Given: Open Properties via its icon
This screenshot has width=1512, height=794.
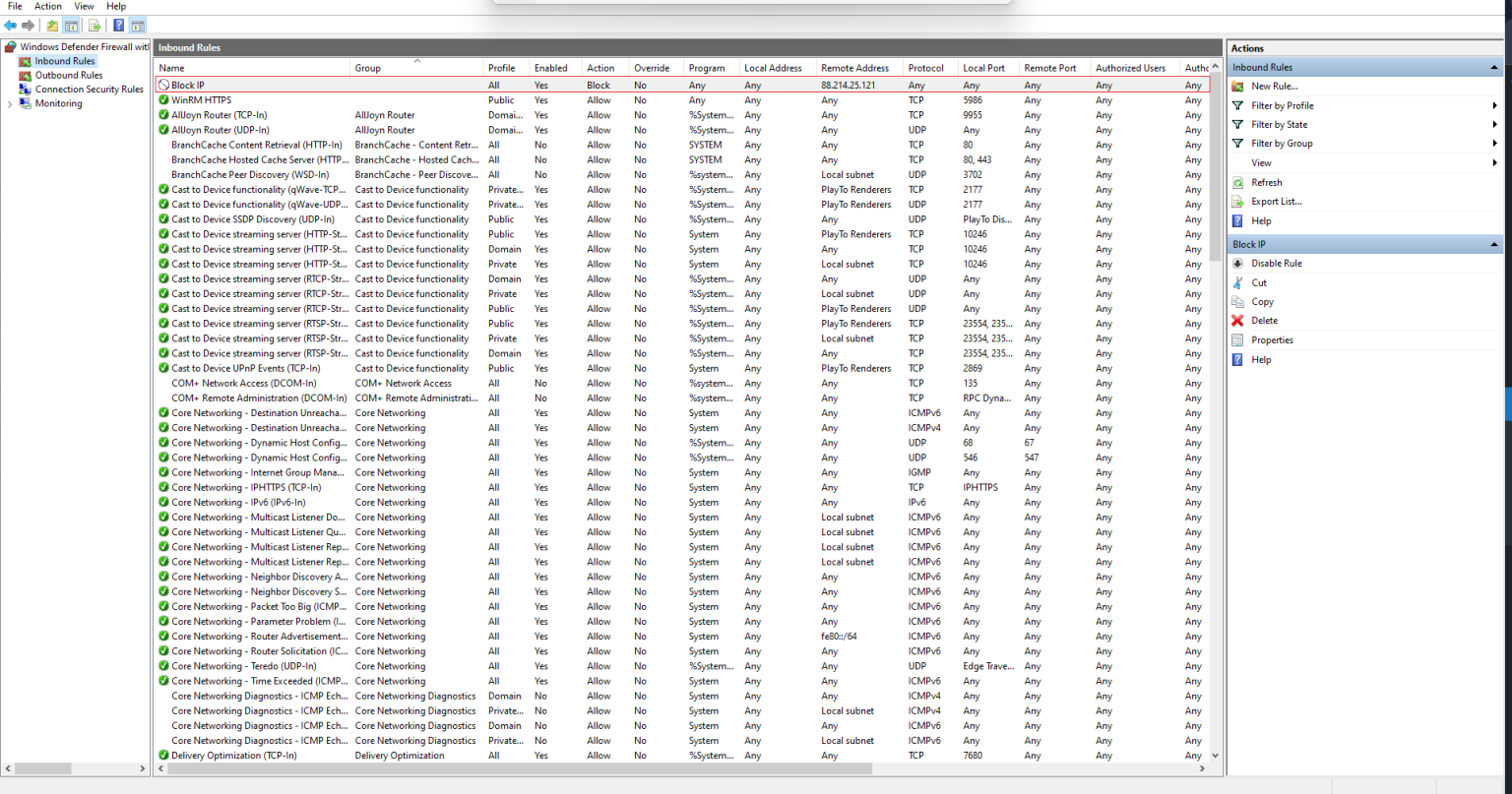Looking at the screenshot, I should [1237, 339].
